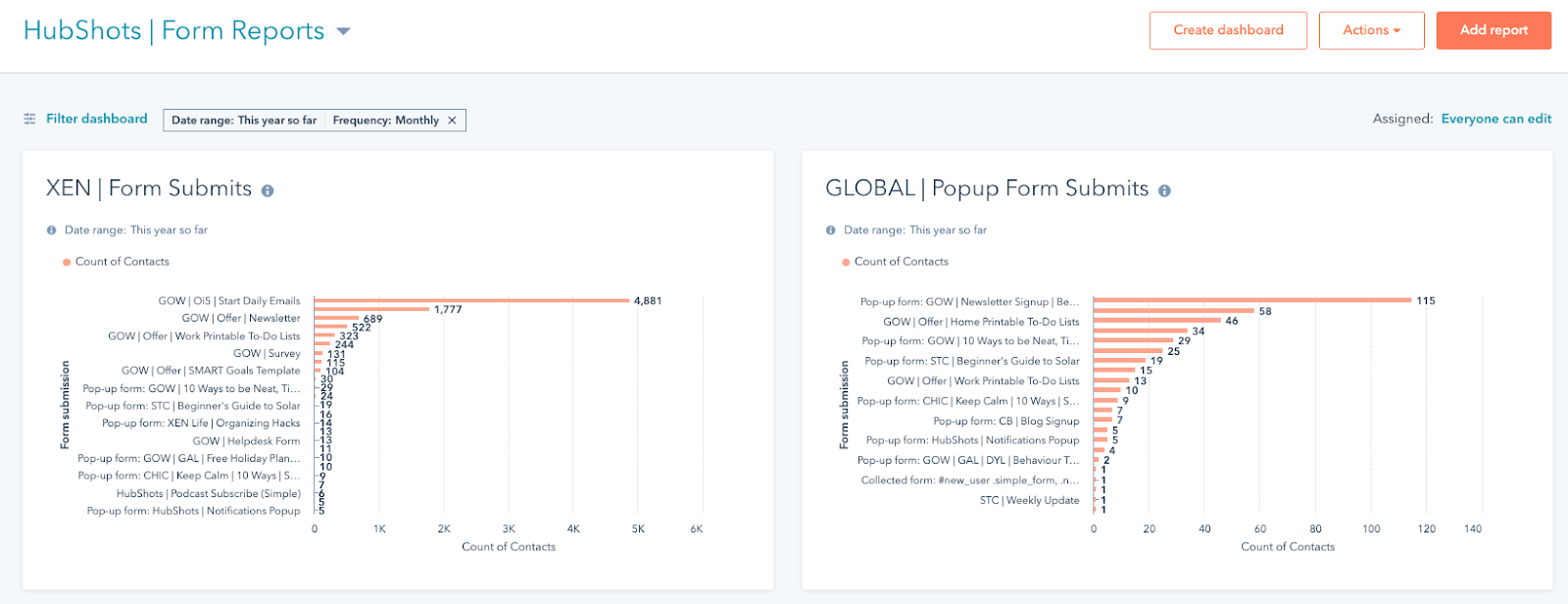Image resolution: width=1568 pixels, height=604 pixels.
Task: Click the 115 bar for Newsletter Signup popup
Action: click(x=1251, y=301)
